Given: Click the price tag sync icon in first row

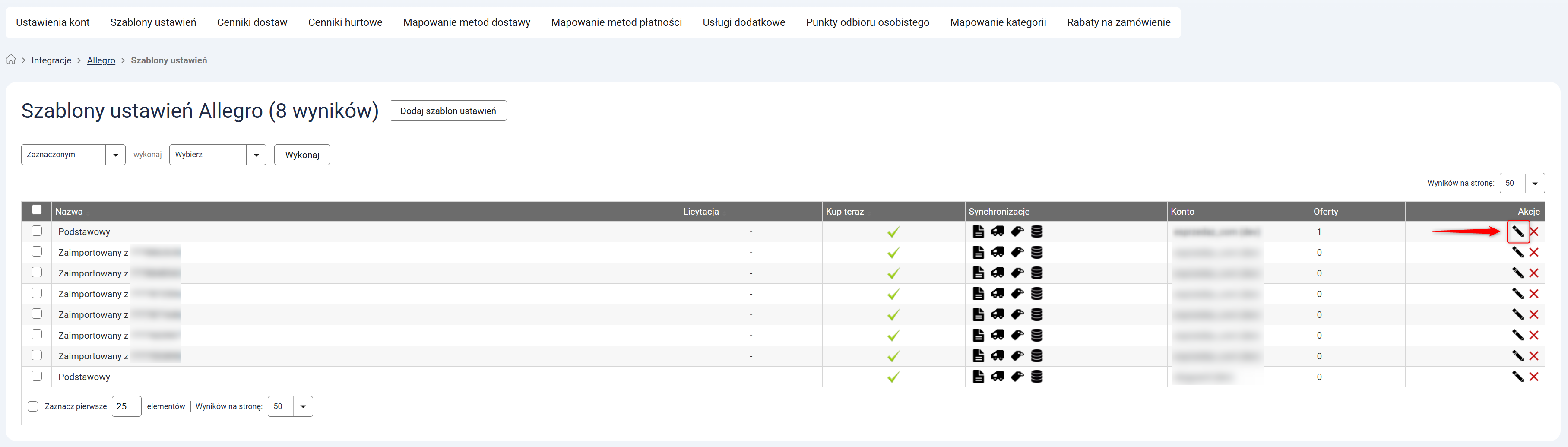Looking at the screenshot, I should point(1017,231).
